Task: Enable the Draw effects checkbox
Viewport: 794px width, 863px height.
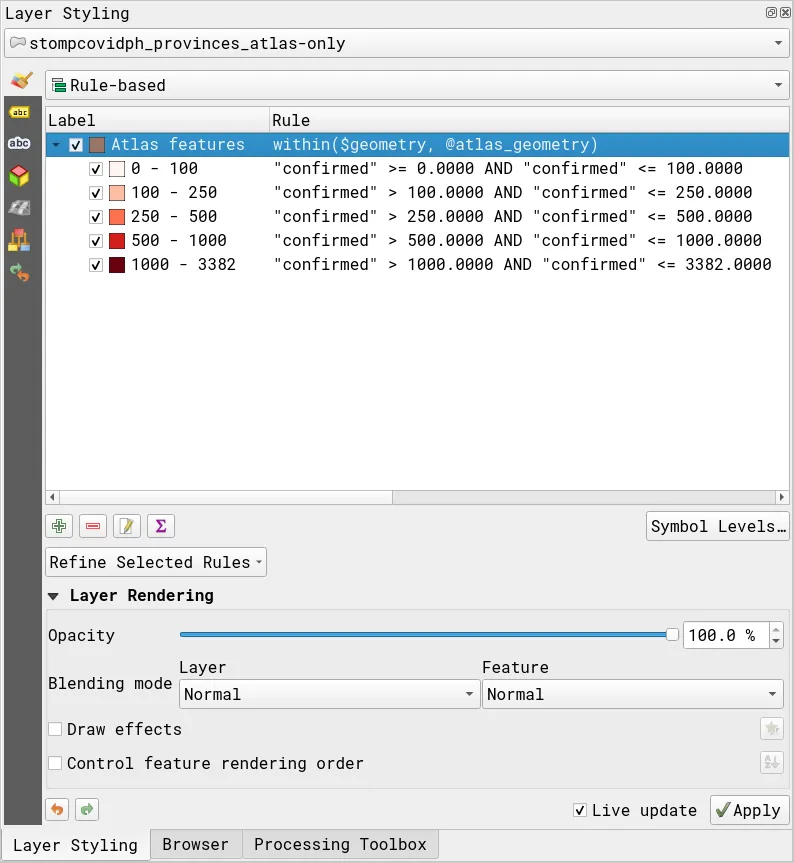Action: click(x=56, y=729)
